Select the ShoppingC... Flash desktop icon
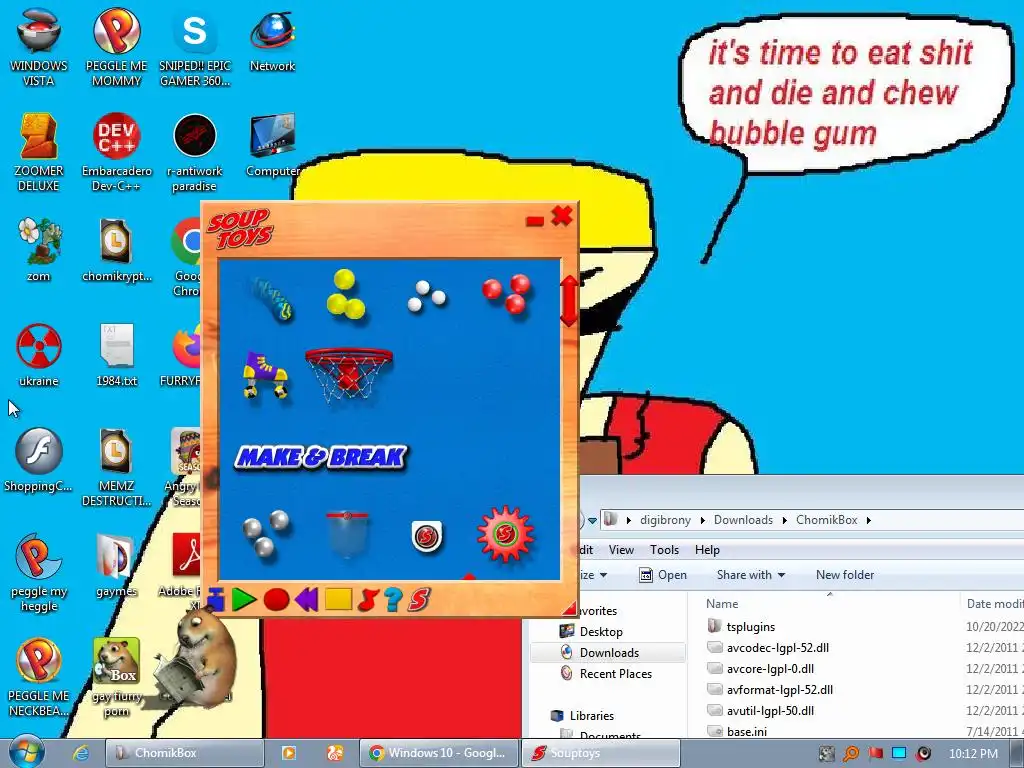Screen dimensions: 1024x768 [39, 460]
